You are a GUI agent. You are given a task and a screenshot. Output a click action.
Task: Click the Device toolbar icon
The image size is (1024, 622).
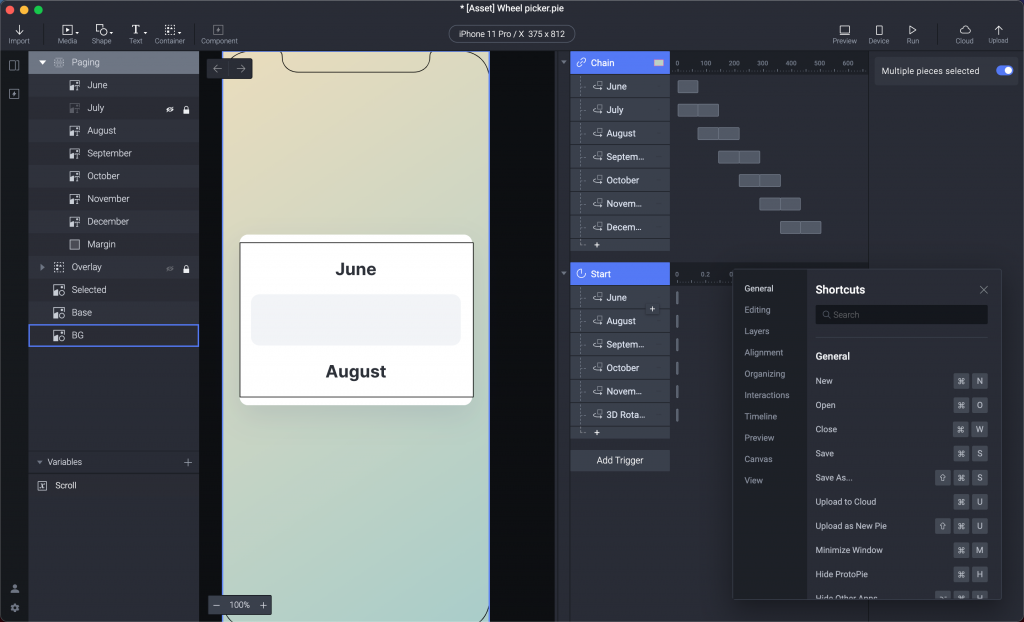(x=879, y=34)
